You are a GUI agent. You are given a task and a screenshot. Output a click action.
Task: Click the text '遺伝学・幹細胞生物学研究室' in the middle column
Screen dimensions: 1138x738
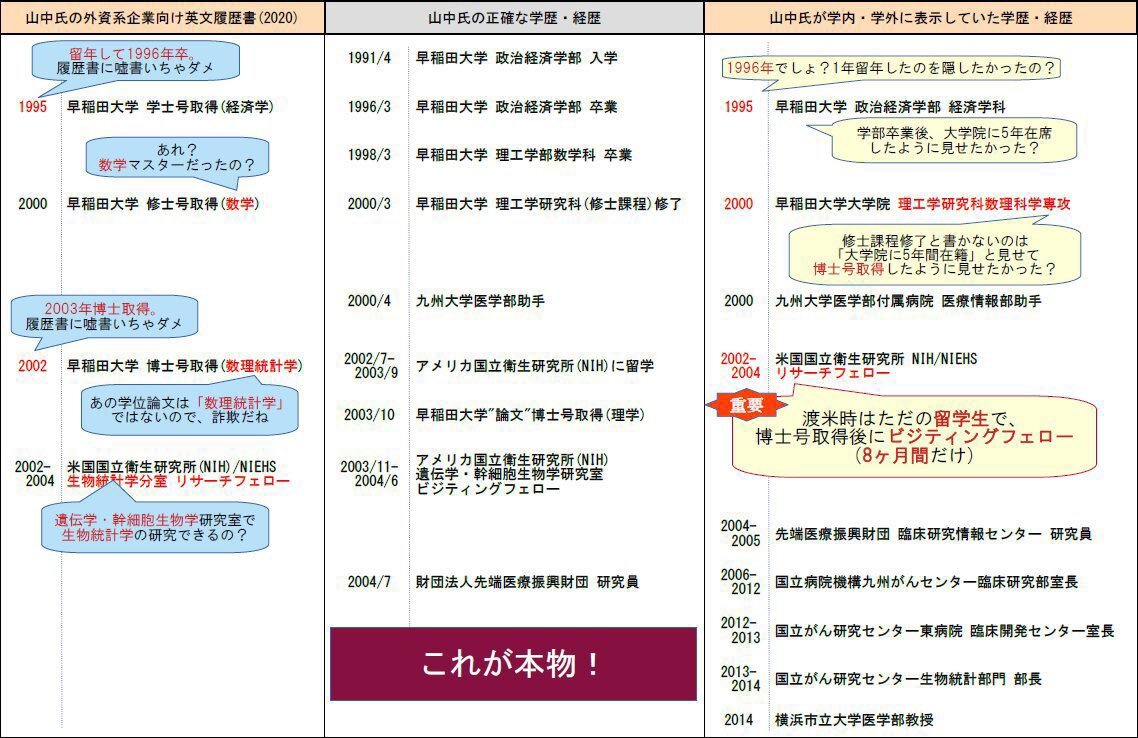click(509, 475)
